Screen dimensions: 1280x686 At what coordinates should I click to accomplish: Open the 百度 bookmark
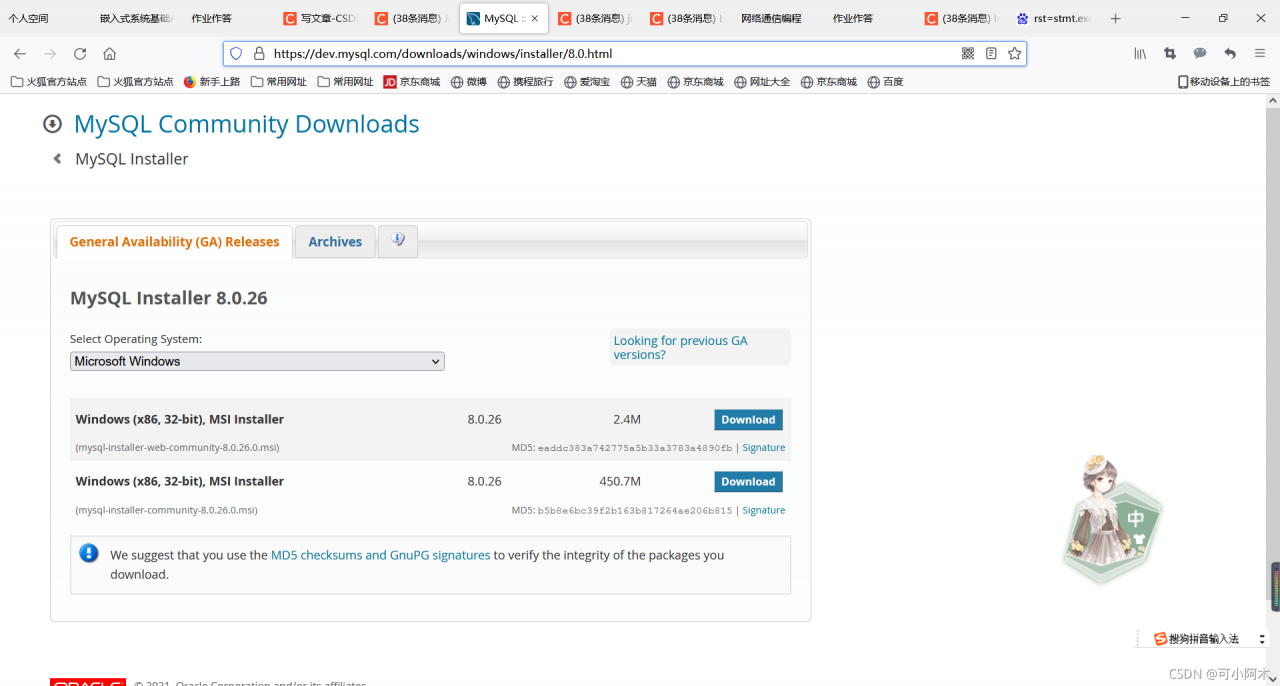point(885,82)
